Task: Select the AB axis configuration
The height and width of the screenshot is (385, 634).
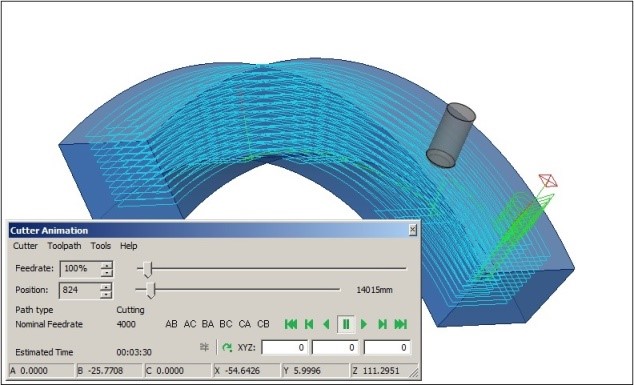Action: (171, 324)
